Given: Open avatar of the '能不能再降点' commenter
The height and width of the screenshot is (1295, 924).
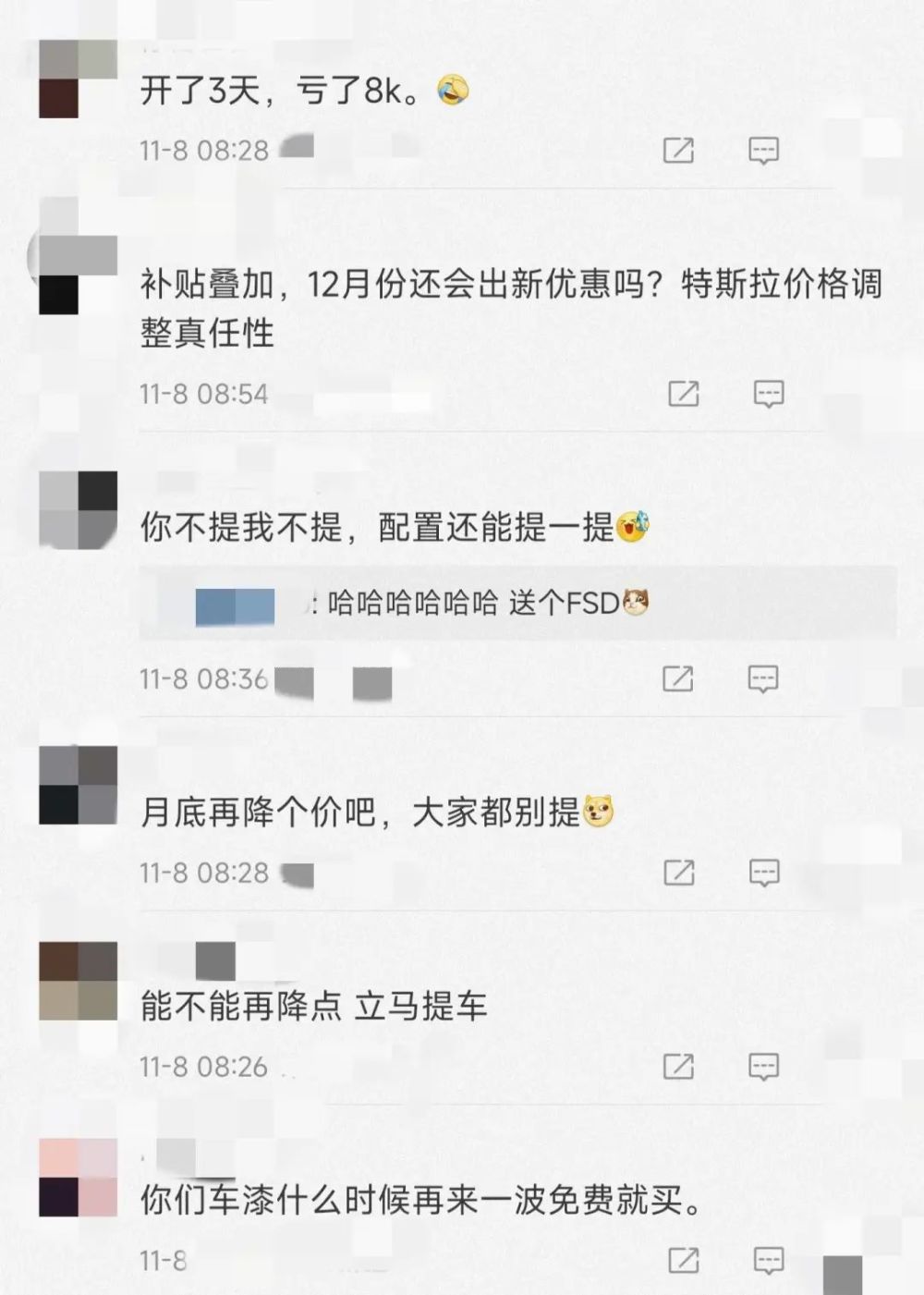Looking at the screenshot, I should click(x=78, y=981).
